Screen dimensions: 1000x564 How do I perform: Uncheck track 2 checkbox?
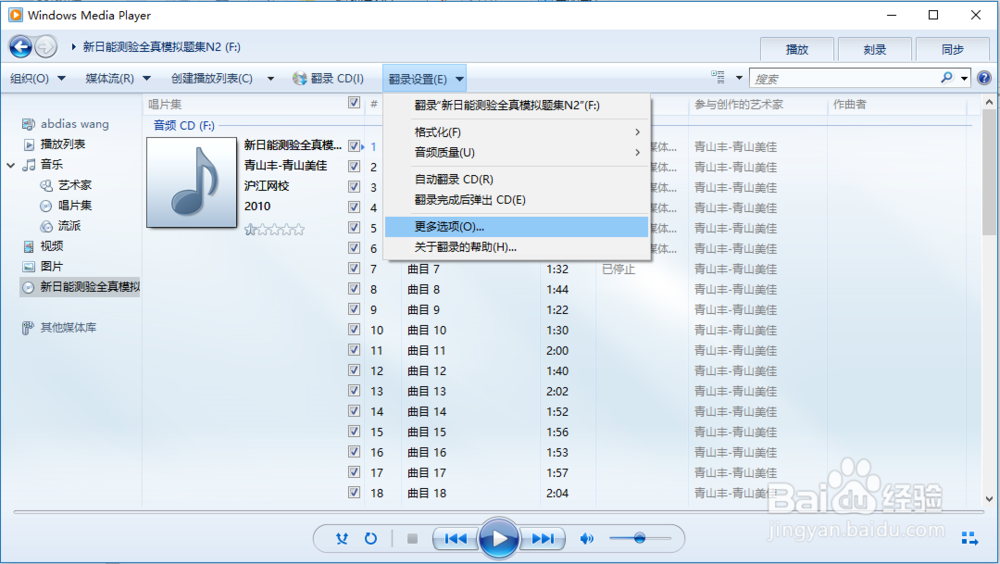click(354, 166)
